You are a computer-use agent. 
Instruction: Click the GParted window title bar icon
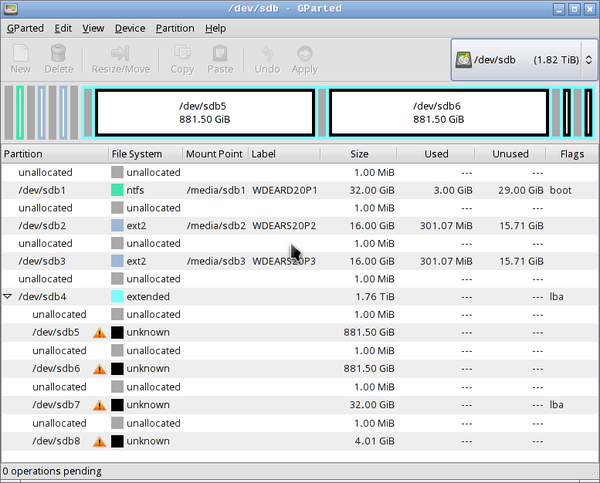pyautogui.click(x=11, y=8)
